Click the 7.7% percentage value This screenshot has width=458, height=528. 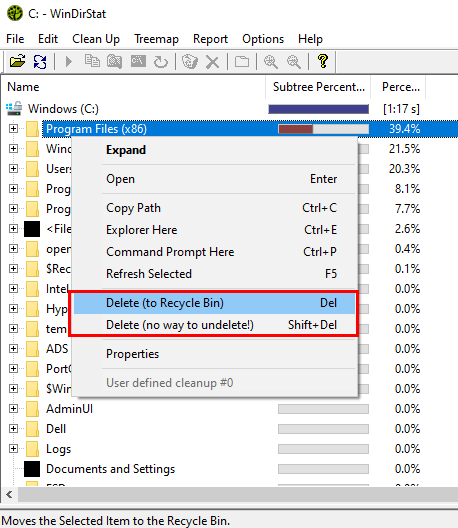(x=407, y=208)
